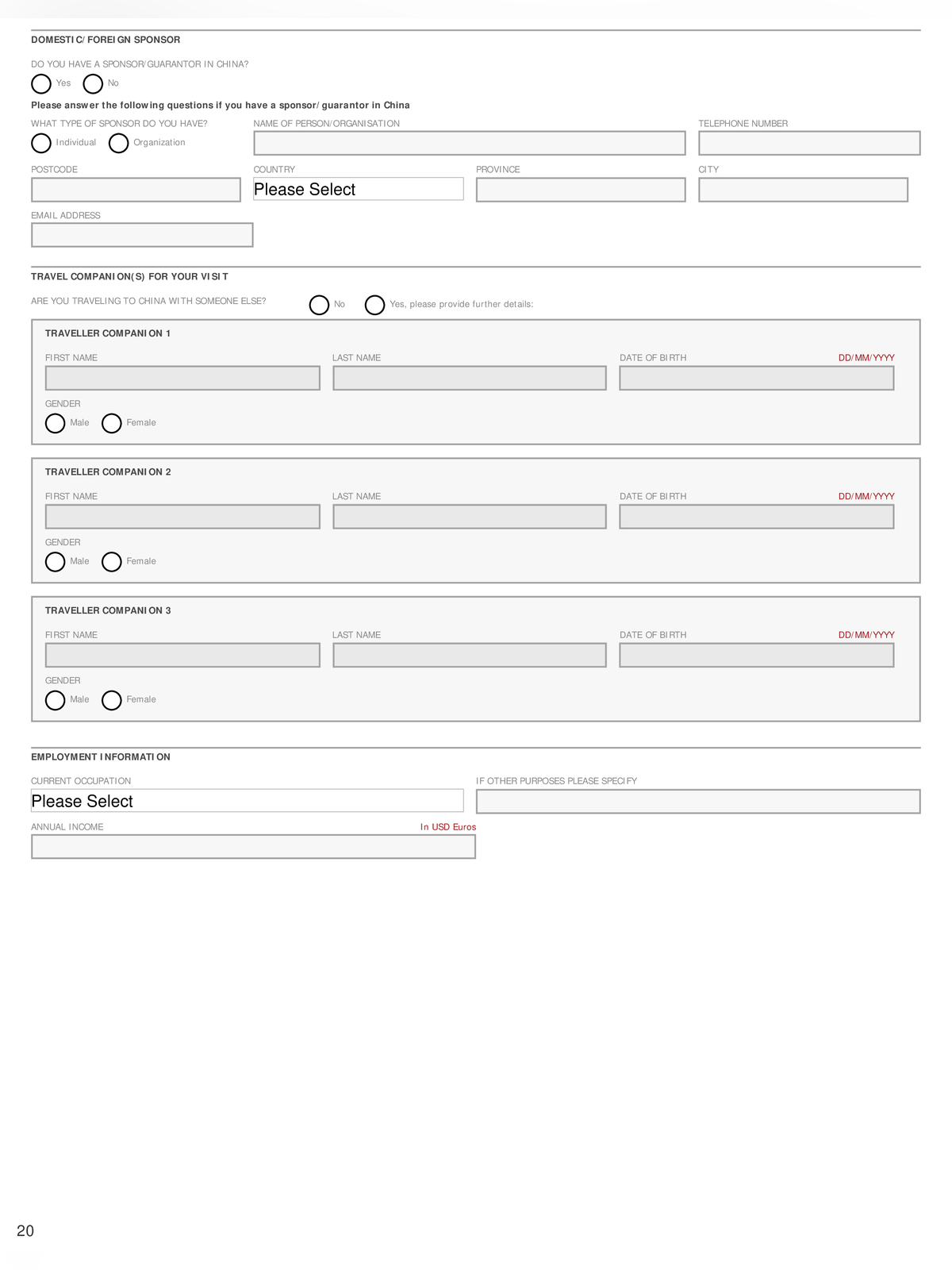Mark Male for Traveller Companion 1
Image resolution: width=952 pixels, height=1270 pixels.
click(55, 423)
